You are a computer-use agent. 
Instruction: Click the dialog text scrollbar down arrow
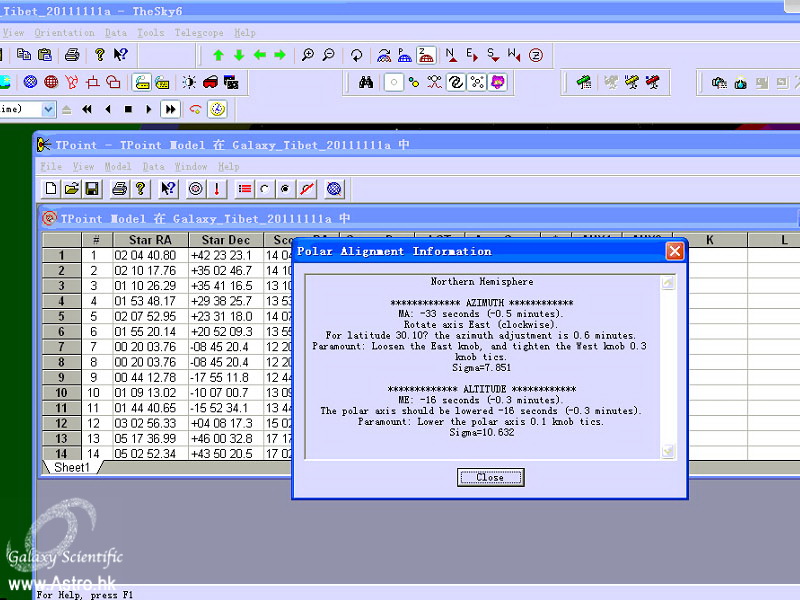click(x=668, y=452)
